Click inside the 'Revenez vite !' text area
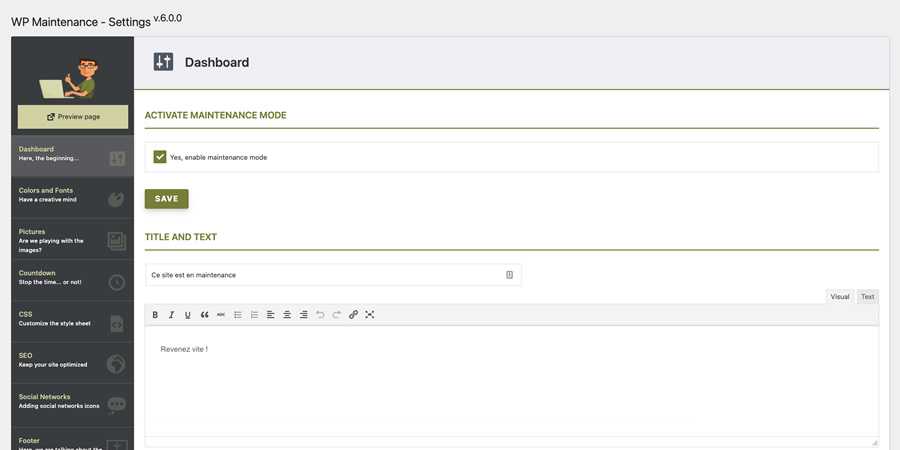Viewport: 900px width, 450px height. point(510,380)
